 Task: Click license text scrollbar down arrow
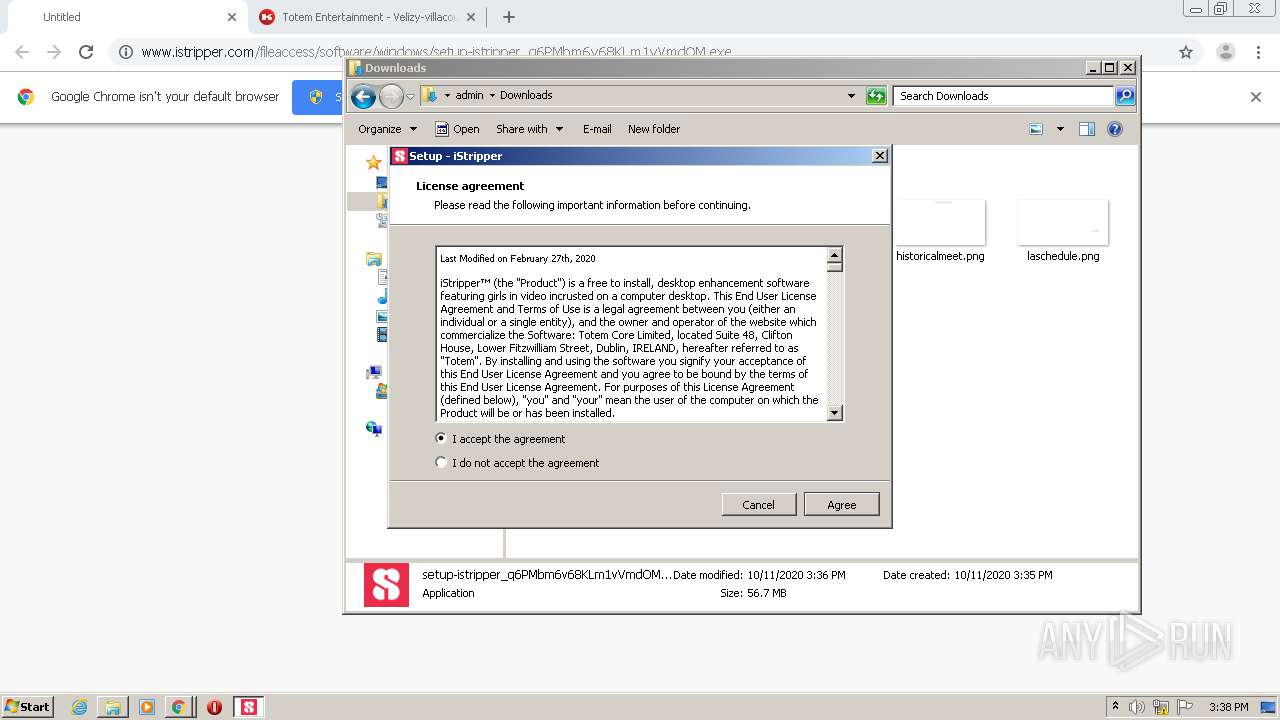(x=835, y=413)
